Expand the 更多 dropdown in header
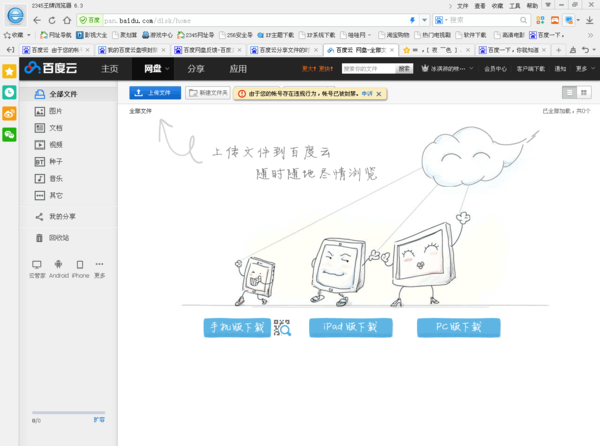This screenshot has height=446, width=600. [x=585, y=68]
